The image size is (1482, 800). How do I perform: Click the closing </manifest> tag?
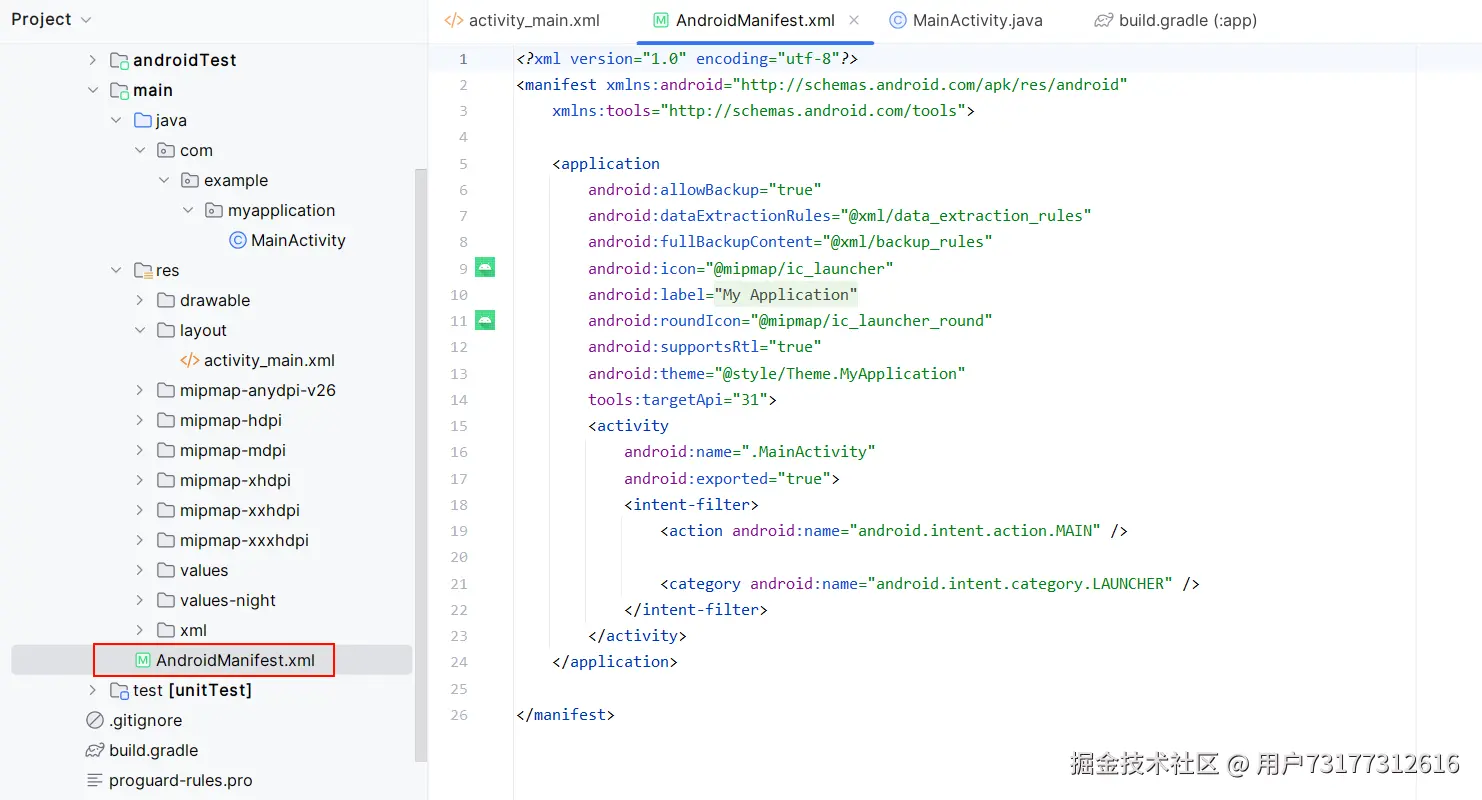click(565, 715)
